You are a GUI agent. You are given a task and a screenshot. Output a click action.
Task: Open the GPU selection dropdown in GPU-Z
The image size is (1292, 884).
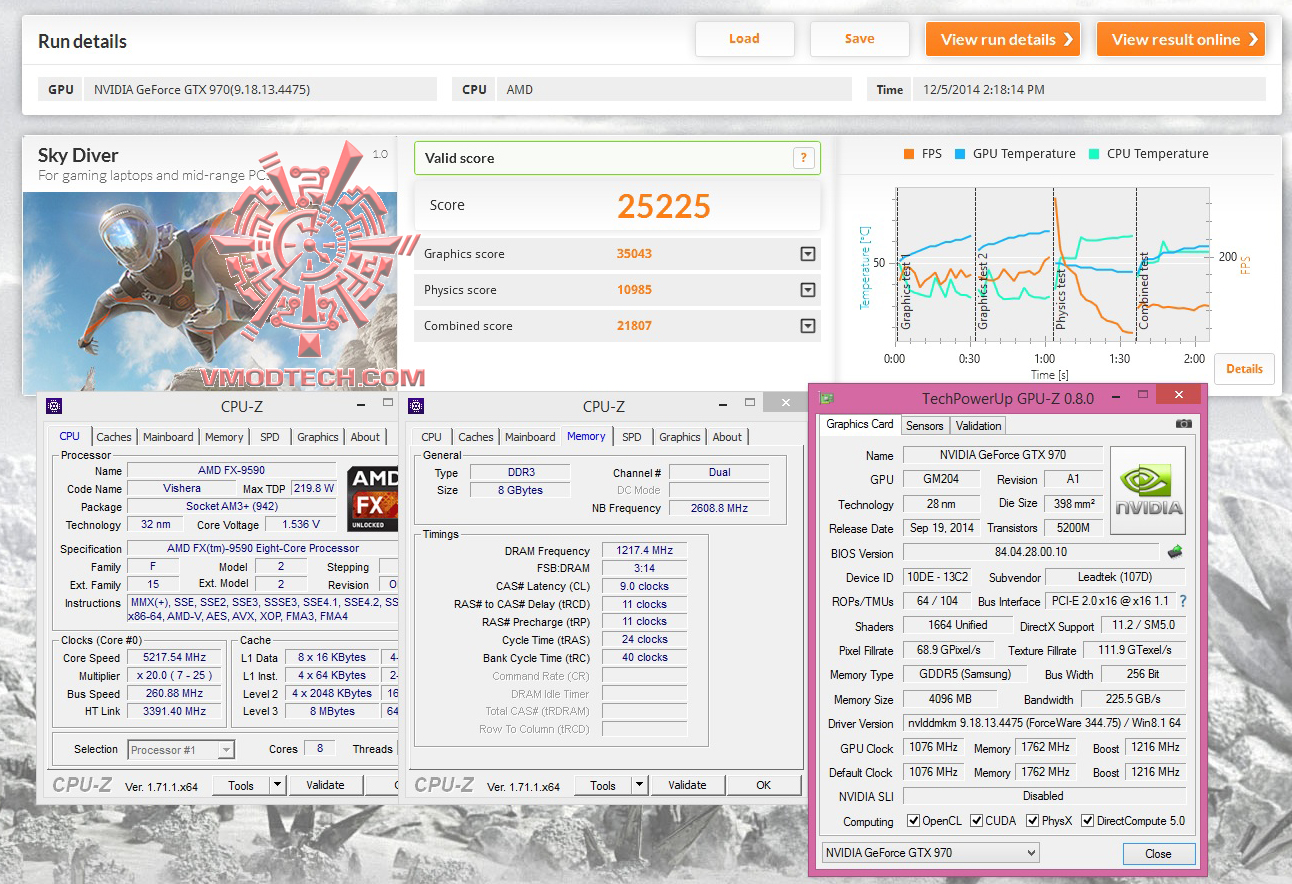click(x=930, y=853)
